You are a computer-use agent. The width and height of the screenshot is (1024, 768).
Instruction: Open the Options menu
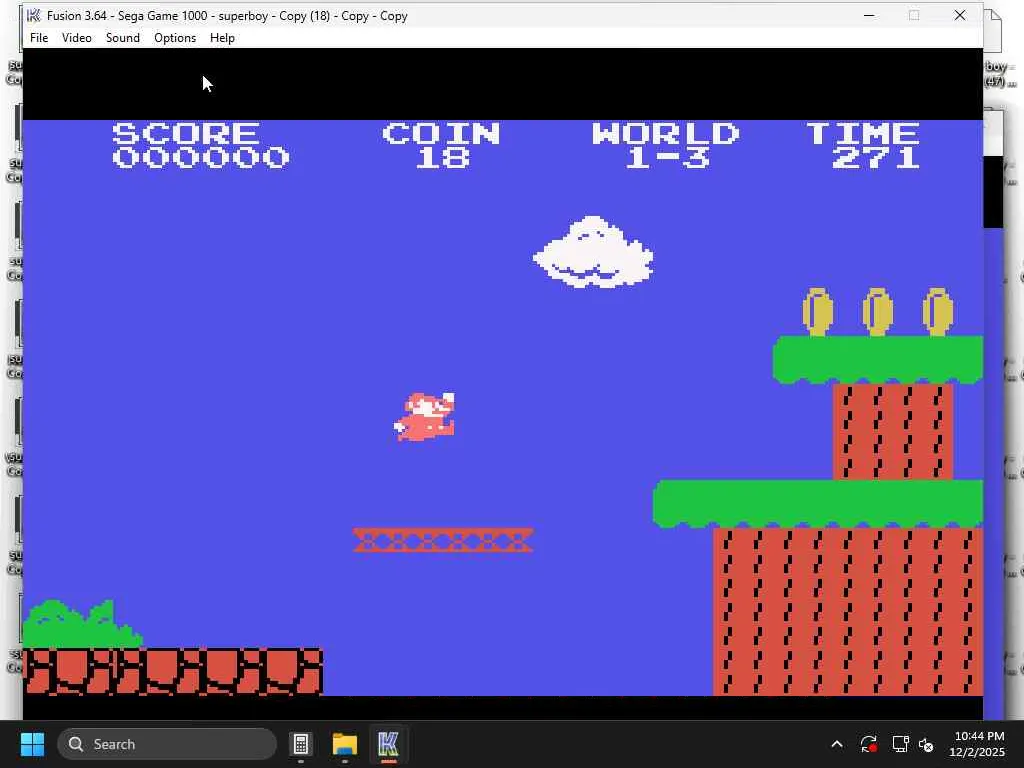tap(175, 38)
